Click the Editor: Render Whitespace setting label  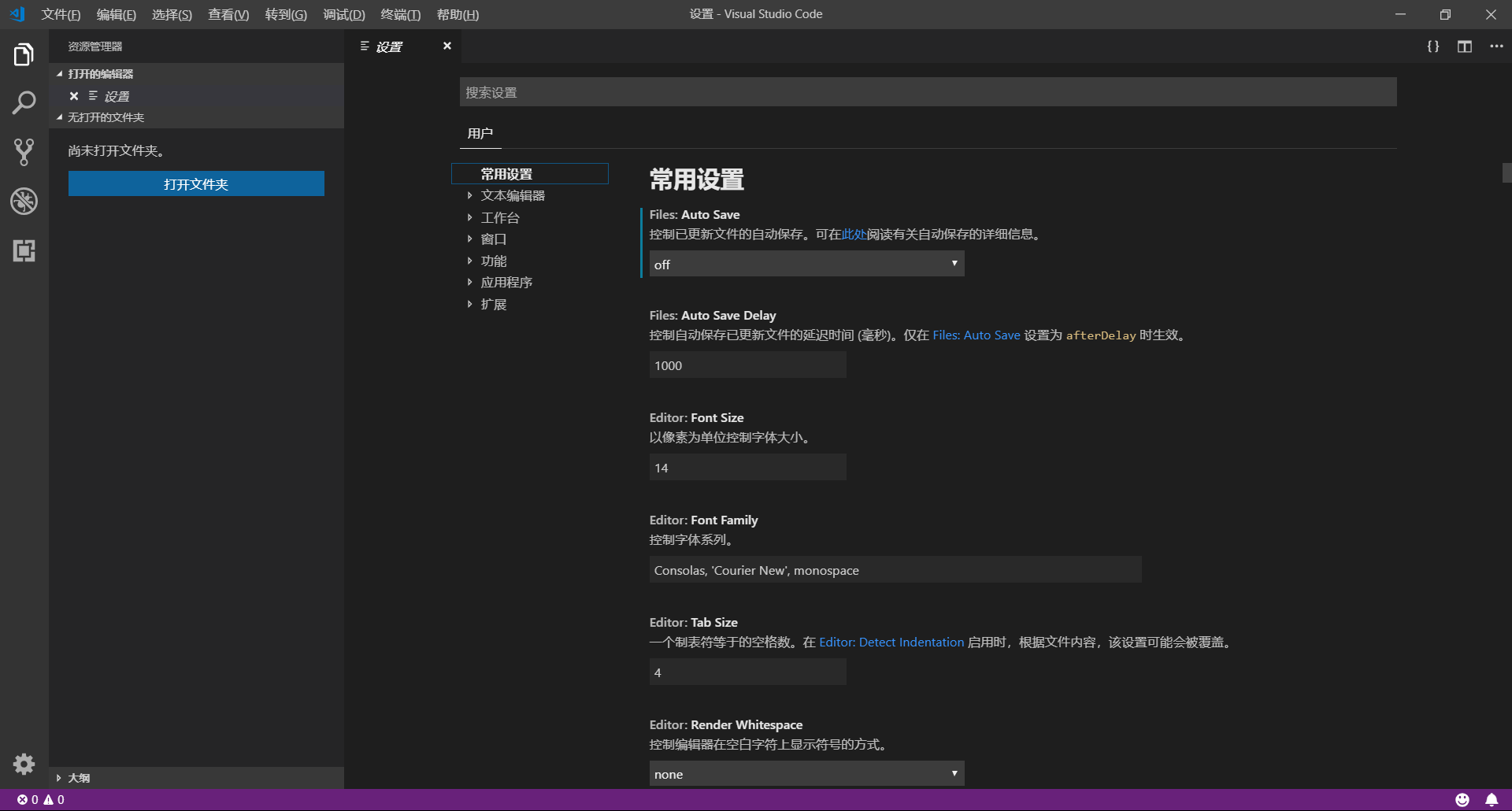coord(726,724)
